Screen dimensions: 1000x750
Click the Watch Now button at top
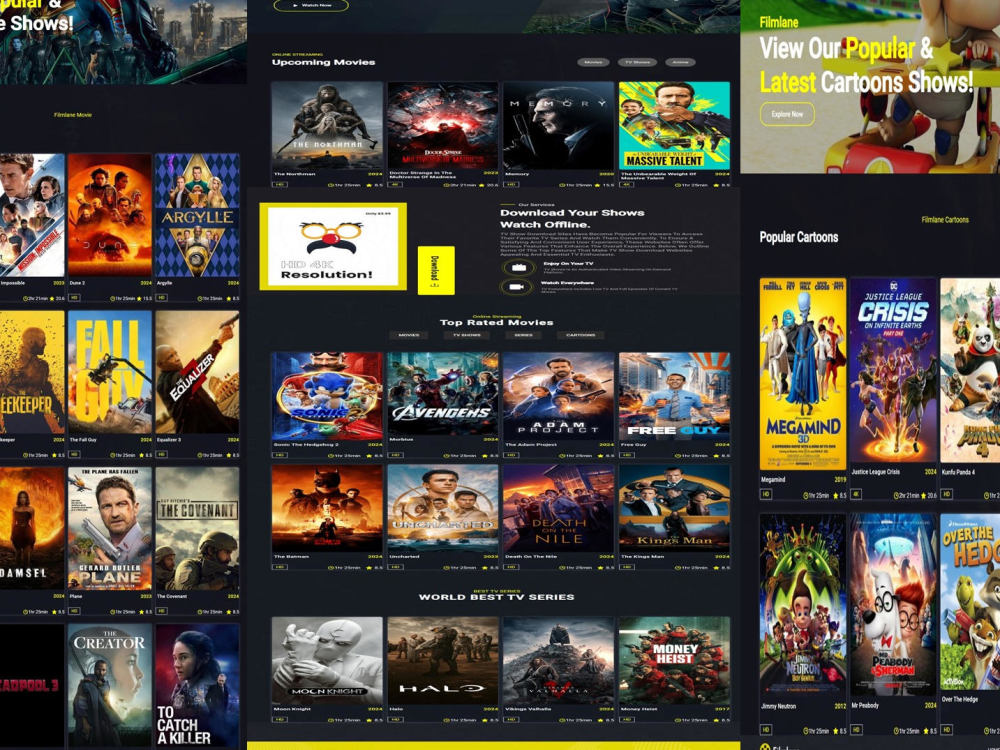pos(311,5)
